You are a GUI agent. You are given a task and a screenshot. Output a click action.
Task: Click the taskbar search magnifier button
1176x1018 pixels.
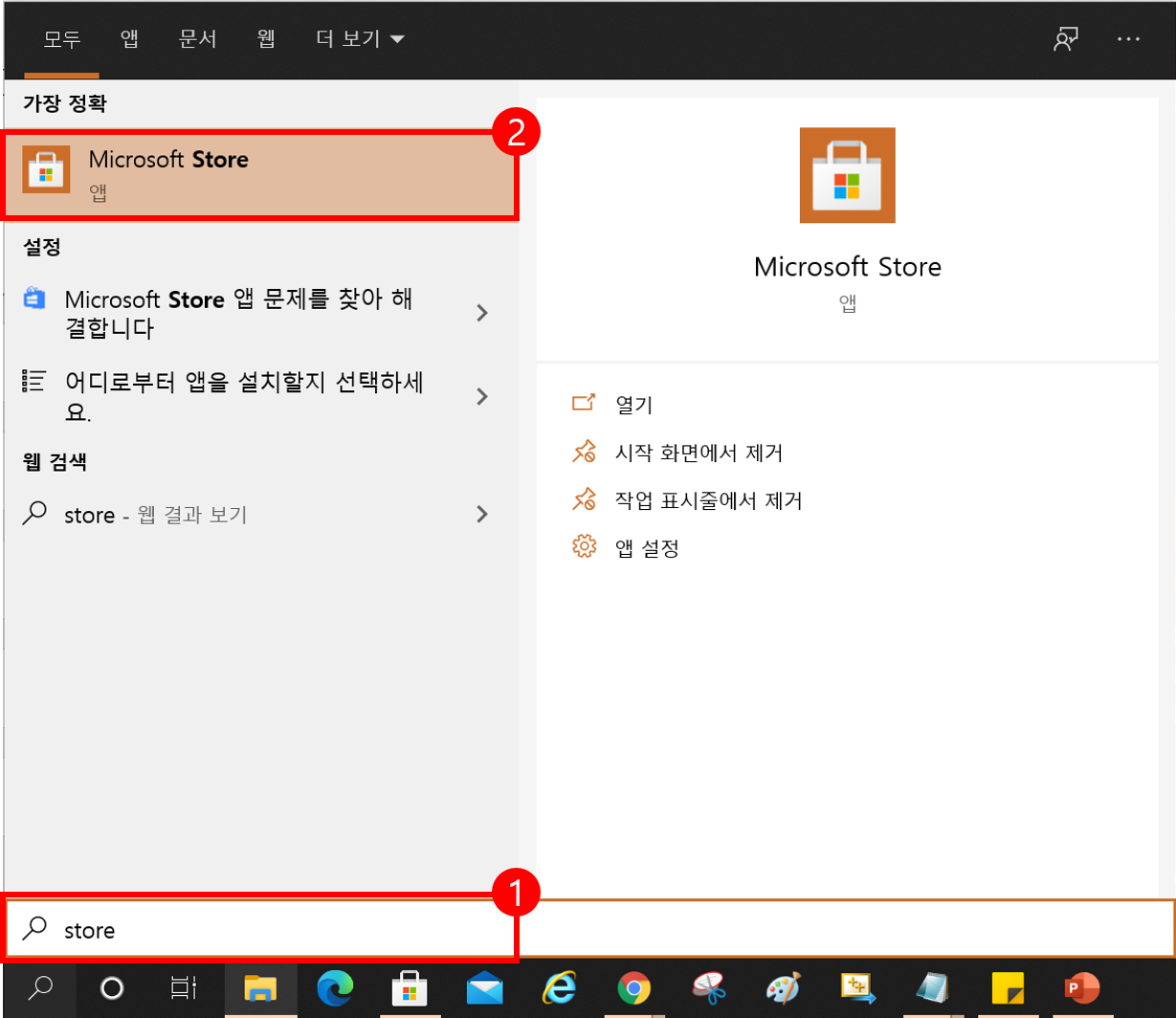click(x=38, y=988)
